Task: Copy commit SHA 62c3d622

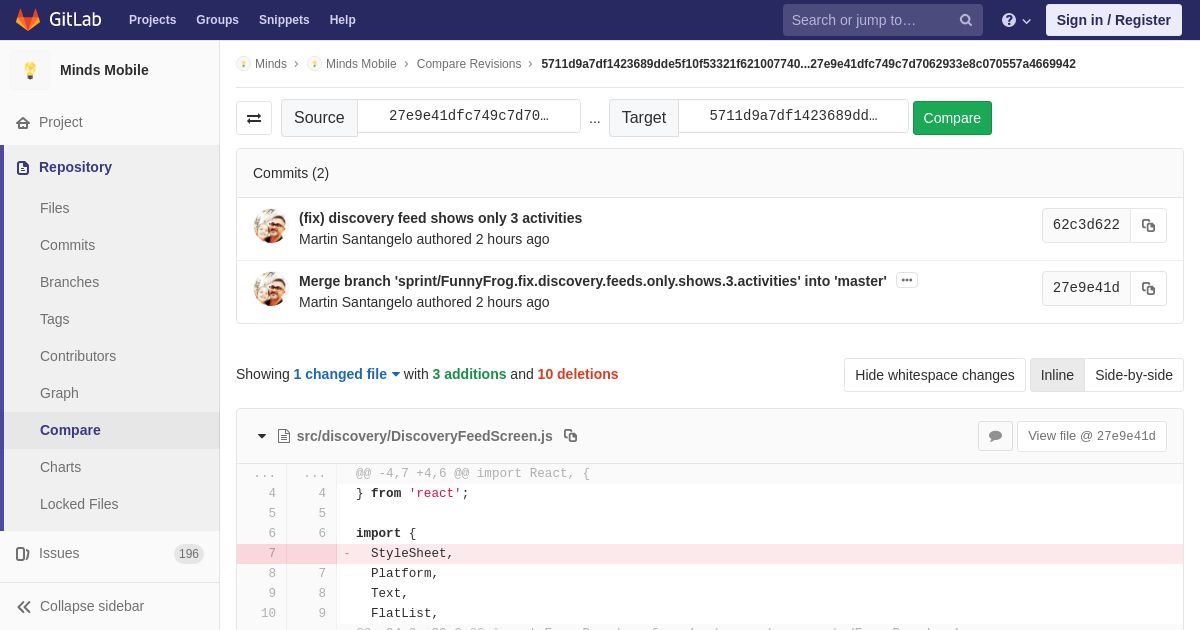Action: tap(1148, 226)
